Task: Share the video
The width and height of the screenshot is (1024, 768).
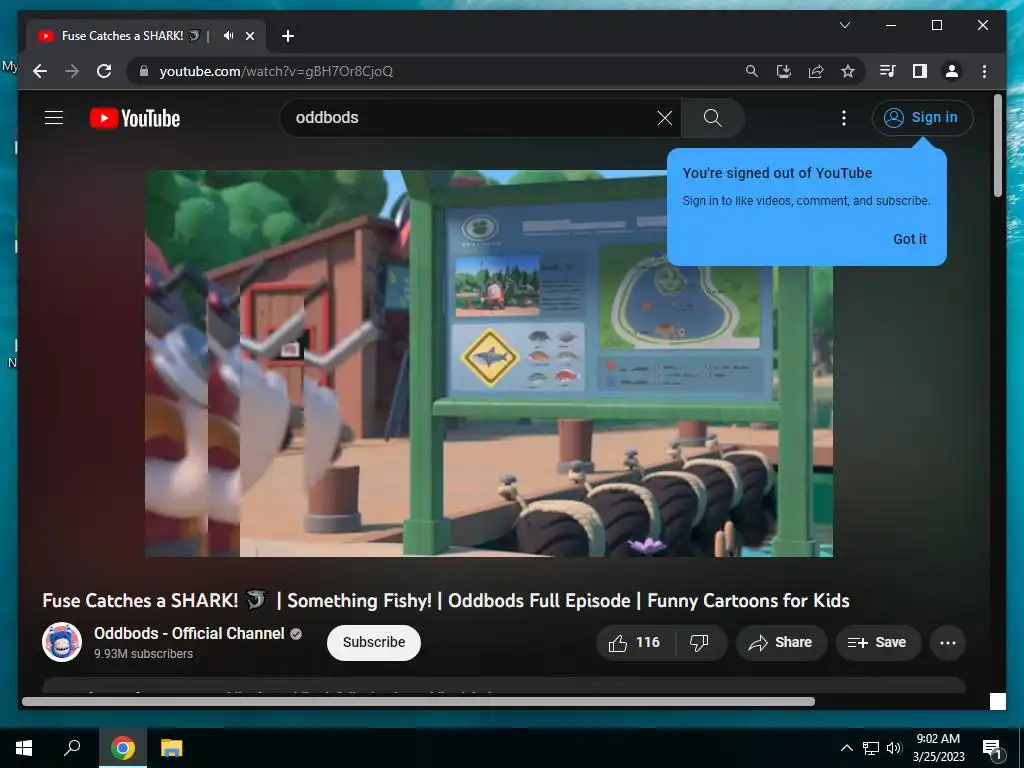Action: click(x=781, y=643)
